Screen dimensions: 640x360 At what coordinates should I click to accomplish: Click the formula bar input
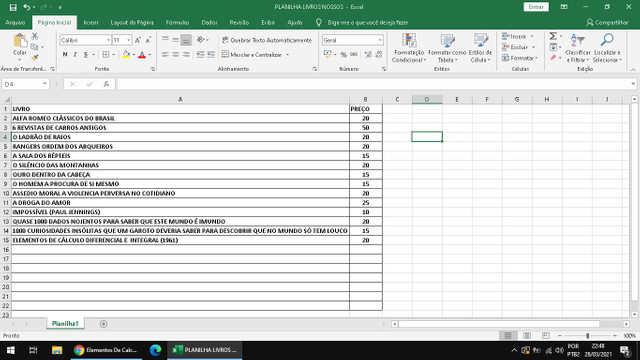tap(373, 84)
